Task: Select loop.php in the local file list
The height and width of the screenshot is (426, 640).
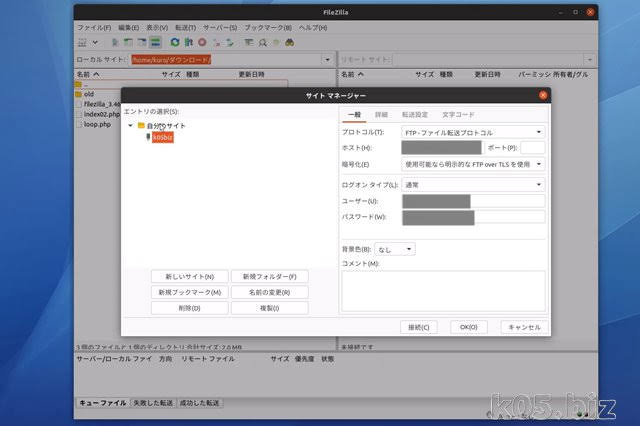Action: (97, 124)
